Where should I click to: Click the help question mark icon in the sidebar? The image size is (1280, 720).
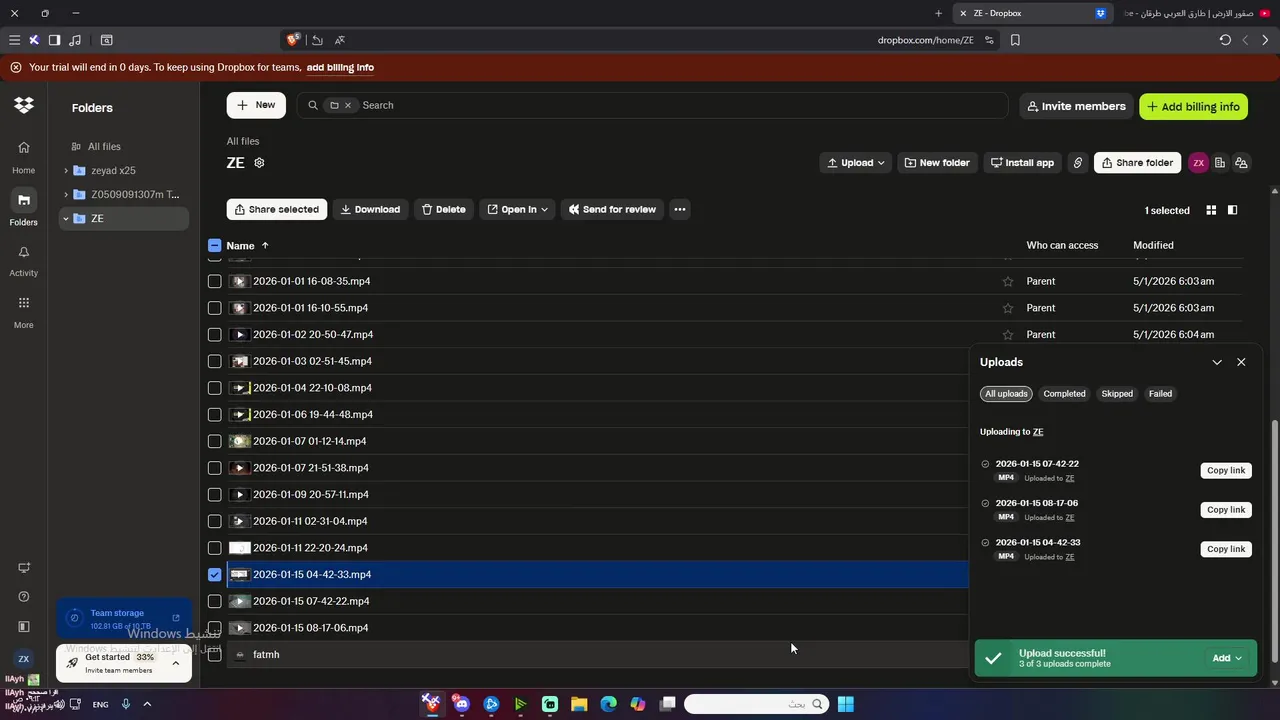(24, 597)
